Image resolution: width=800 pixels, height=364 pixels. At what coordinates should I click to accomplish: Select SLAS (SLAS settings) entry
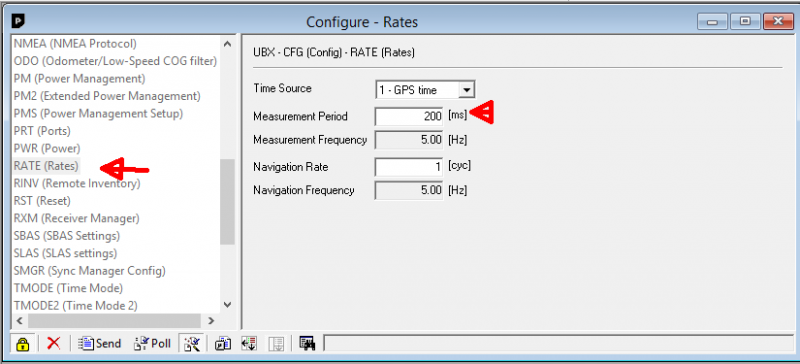[65, 253]
